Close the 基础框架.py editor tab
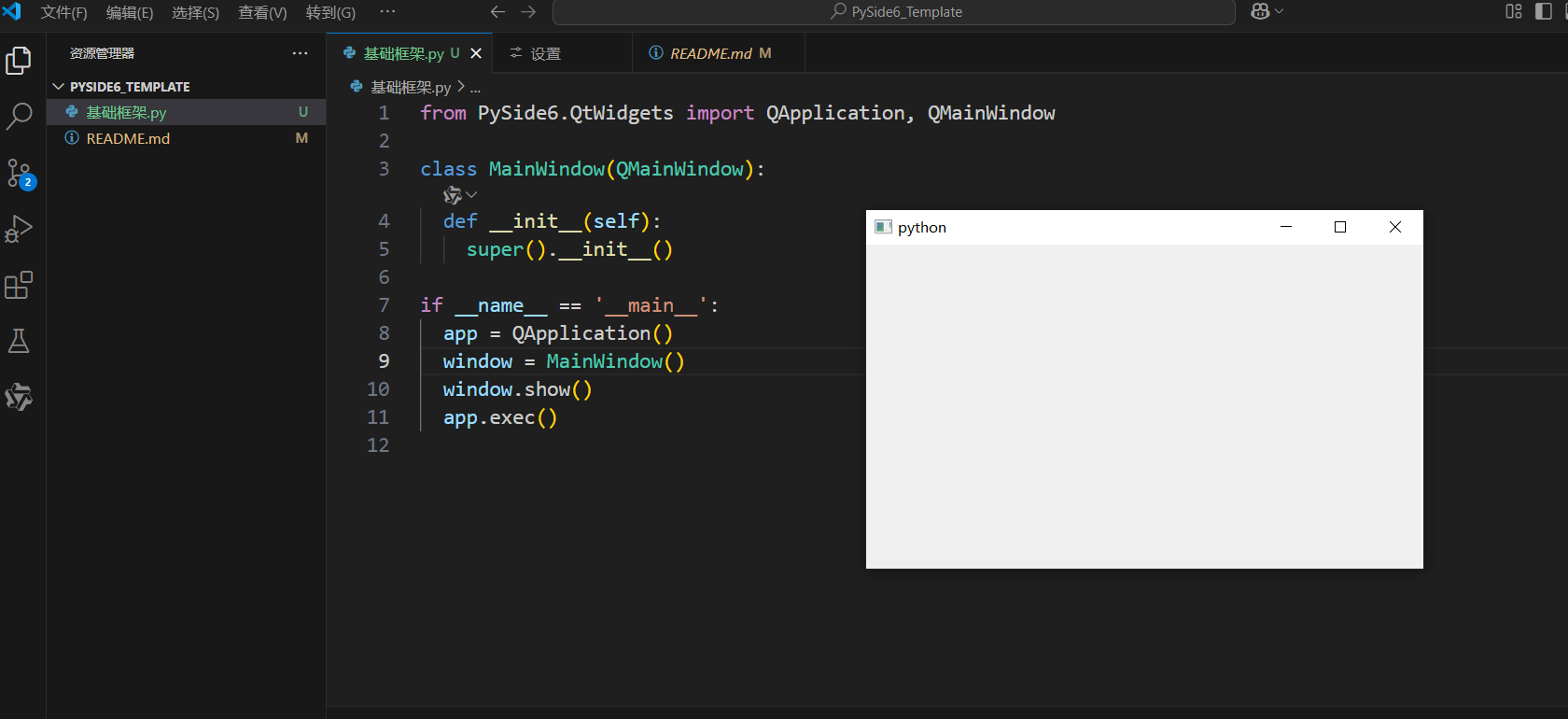Viewport: 1568px width, 719px height. coord(476,53)
